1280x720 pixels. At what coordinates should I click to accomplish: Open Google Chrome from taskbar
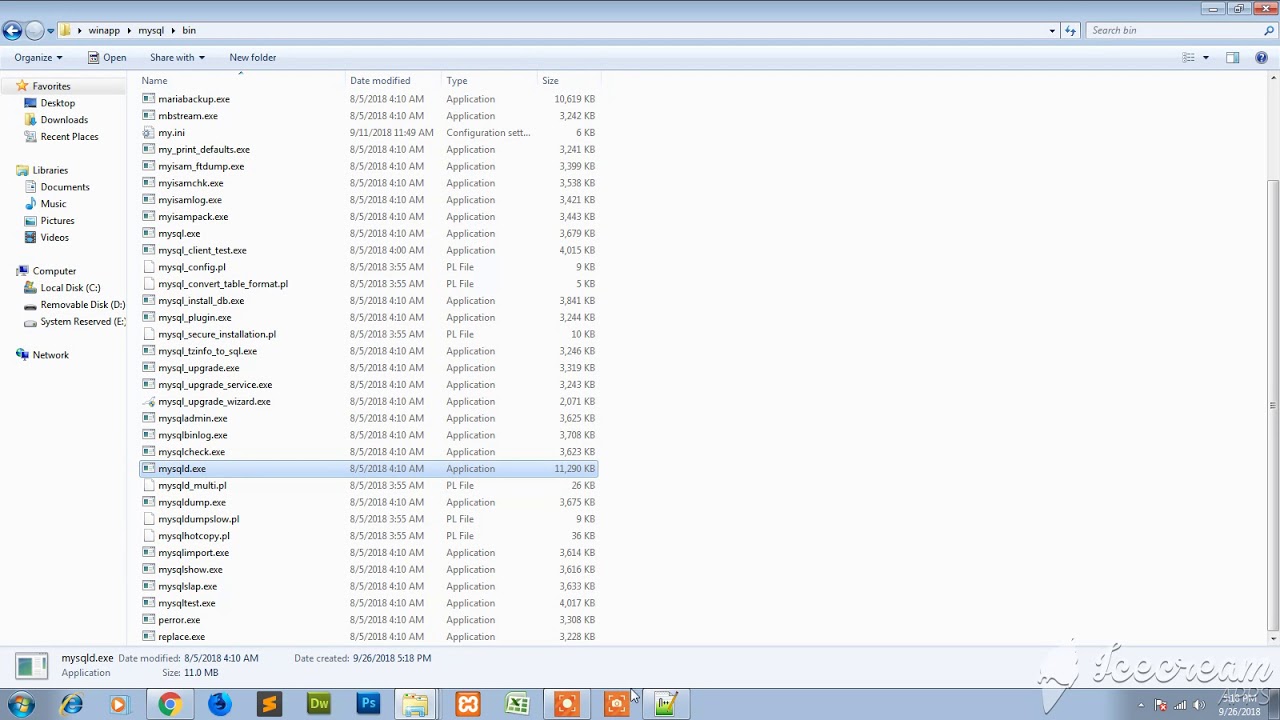pos(169,705)
